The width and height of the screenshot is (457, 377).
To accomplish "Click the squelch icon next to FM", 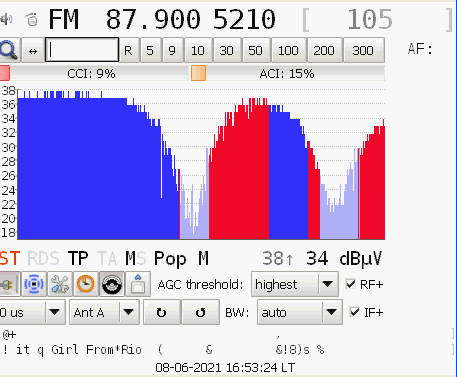I will pos(32,19).
